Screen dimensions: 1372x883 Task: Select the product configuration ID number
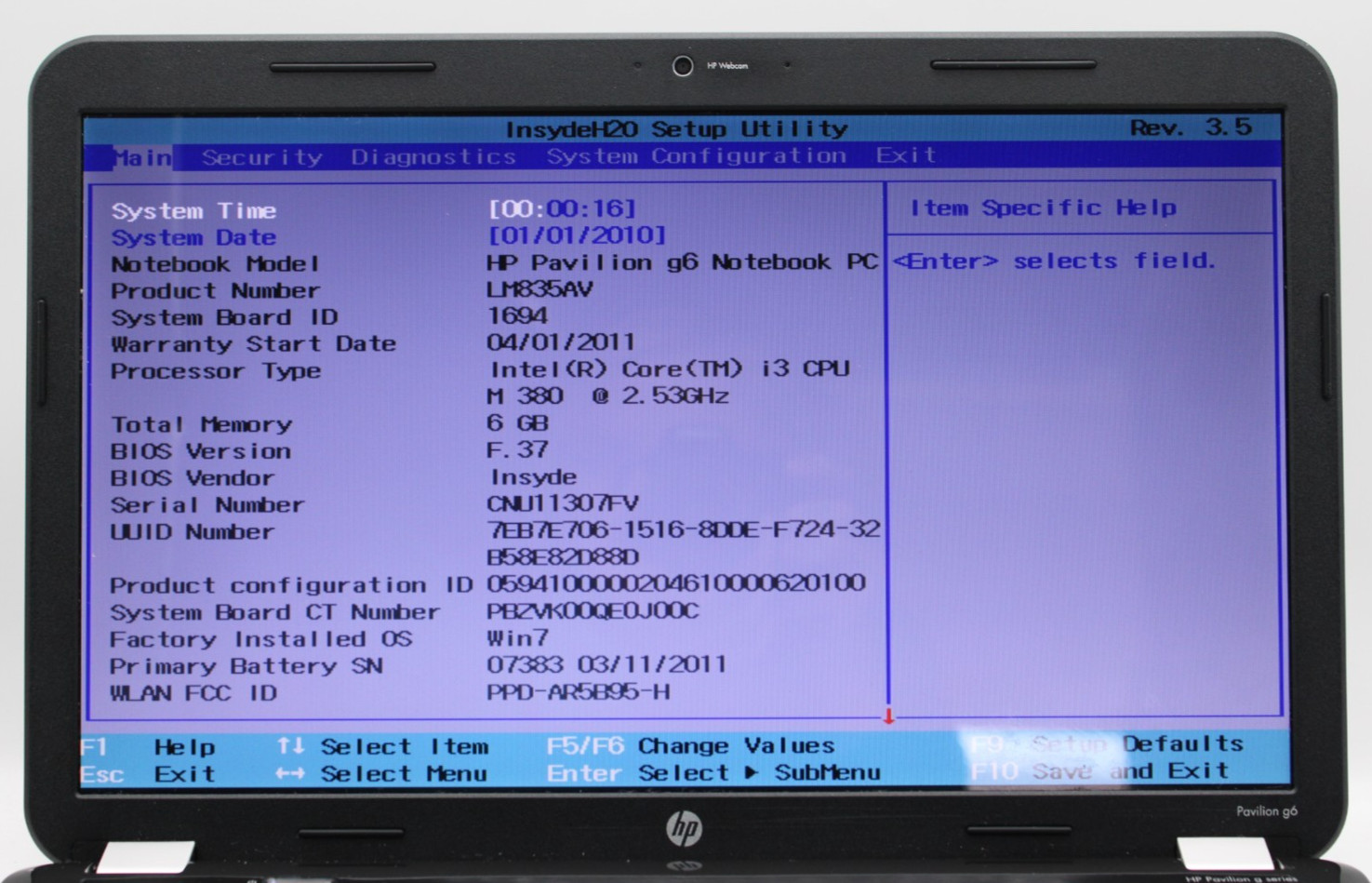(x=676, y=583)
